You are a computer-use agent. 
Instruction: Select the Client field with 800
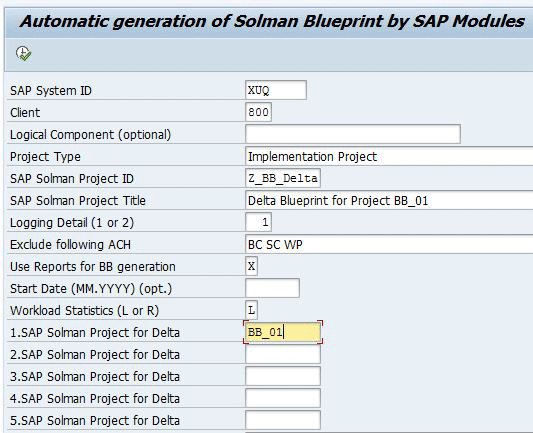[258, 112]
